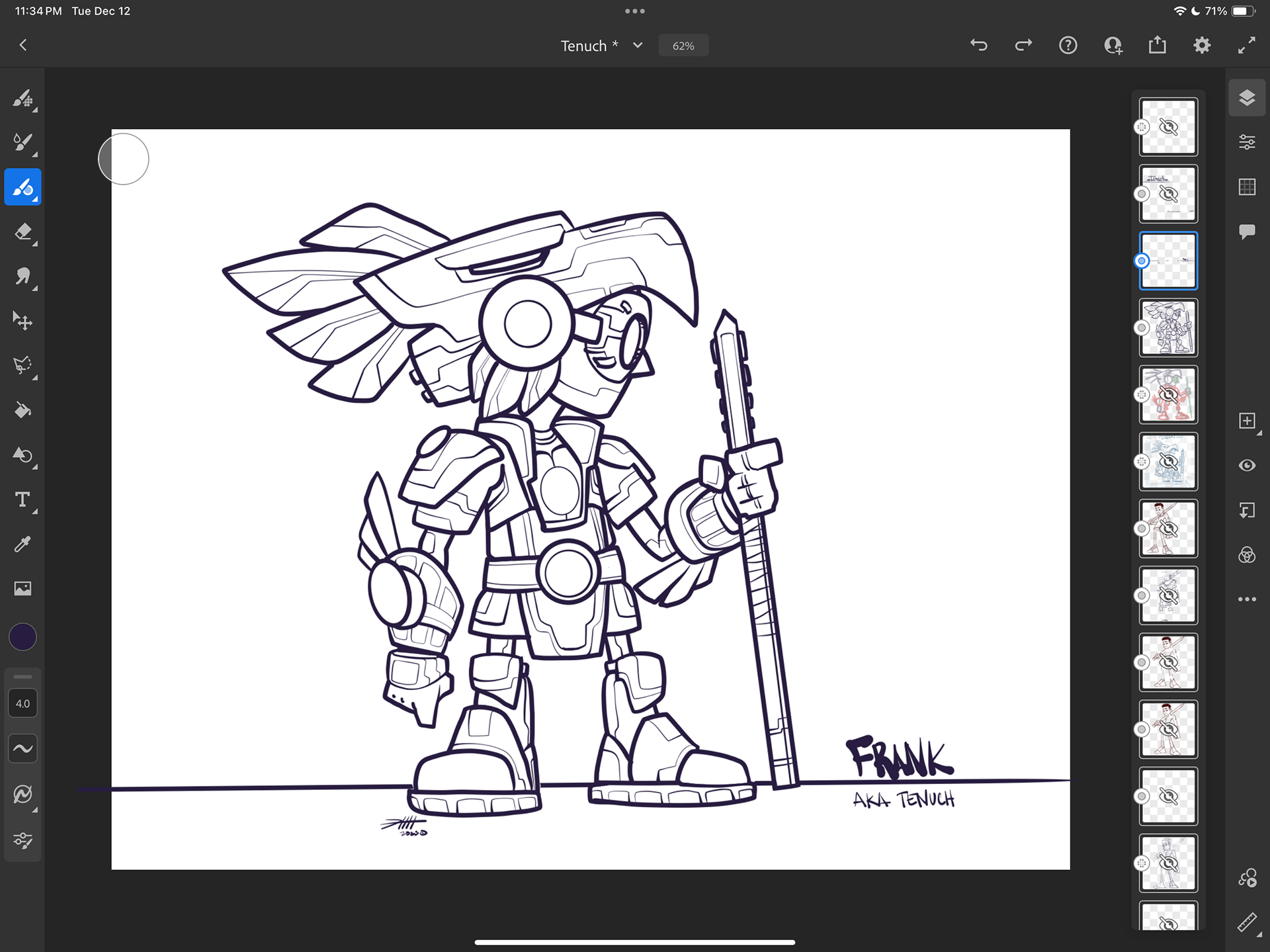Screen dimensions: 1270x952
Task: Open the Color and motion panel icon
Action: pyautogui.click(x=1247, y=879)
